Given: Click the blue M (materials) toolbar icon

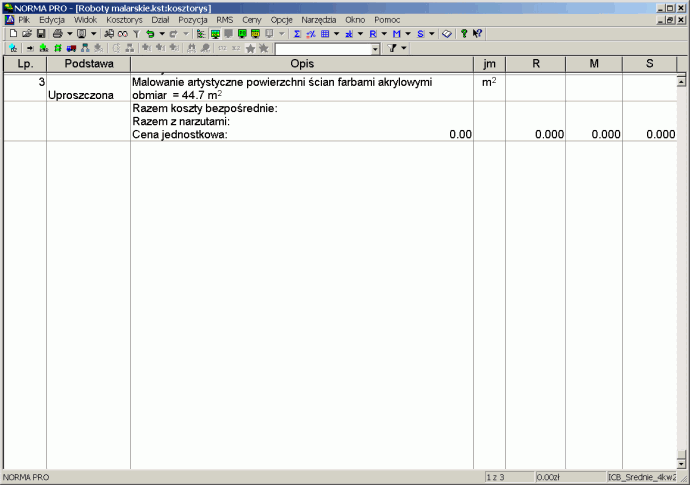Looking at the screenshot, I should click(x=396, y=34).
